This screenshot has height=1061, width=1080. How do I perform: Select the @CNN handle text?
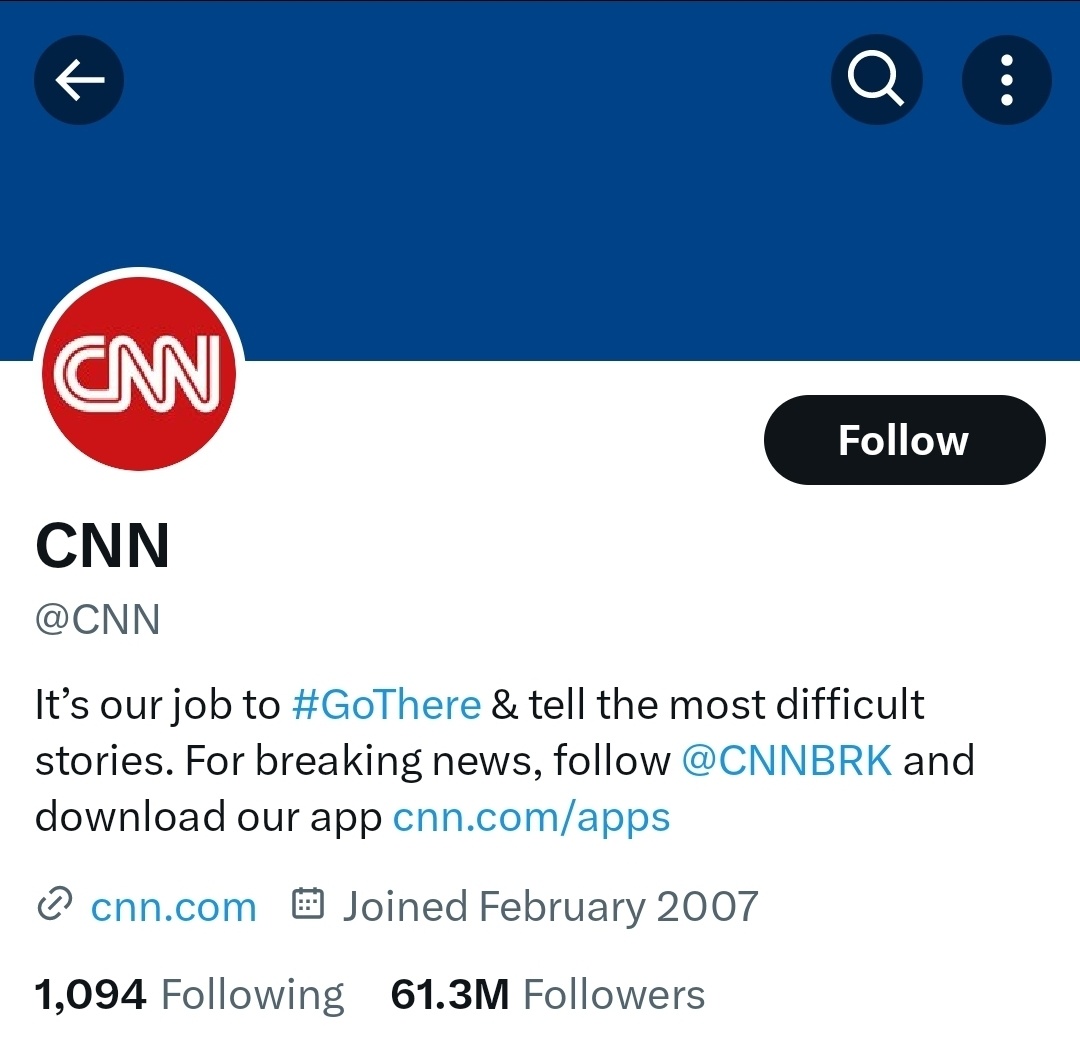coord(98,619)
